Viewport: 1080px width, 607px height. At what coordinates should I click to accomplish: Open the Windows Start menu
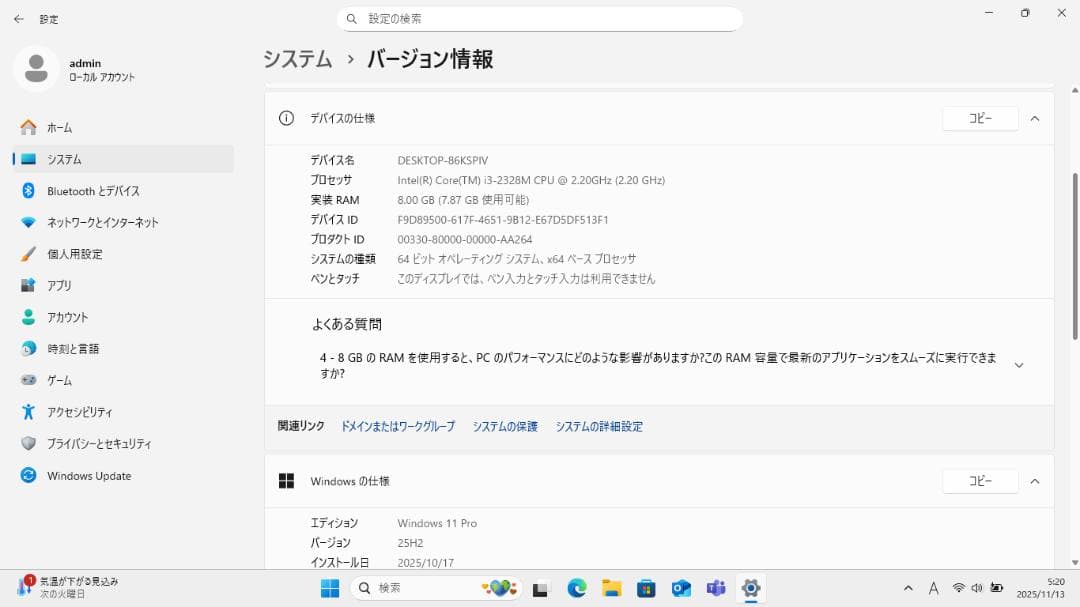tap(330, 588)
